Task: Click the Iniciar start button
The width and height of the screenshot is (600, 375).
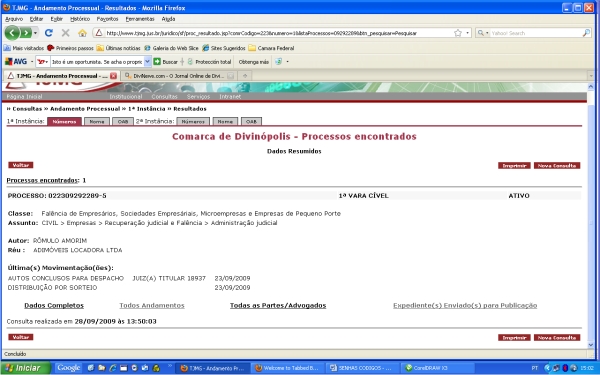Action: (x=25, y=368)
